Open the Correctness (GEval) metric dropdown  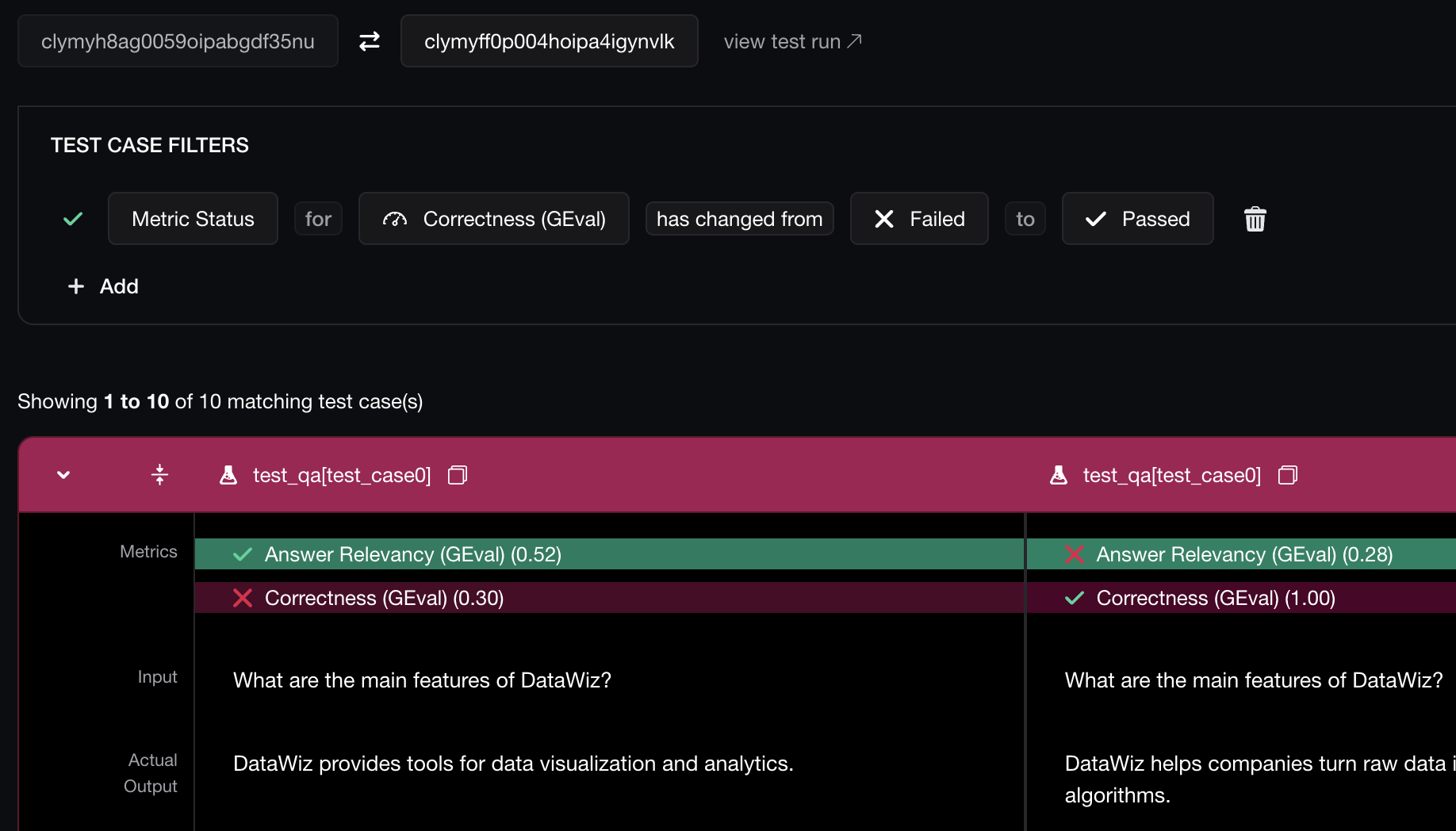[x=493, y=219]
